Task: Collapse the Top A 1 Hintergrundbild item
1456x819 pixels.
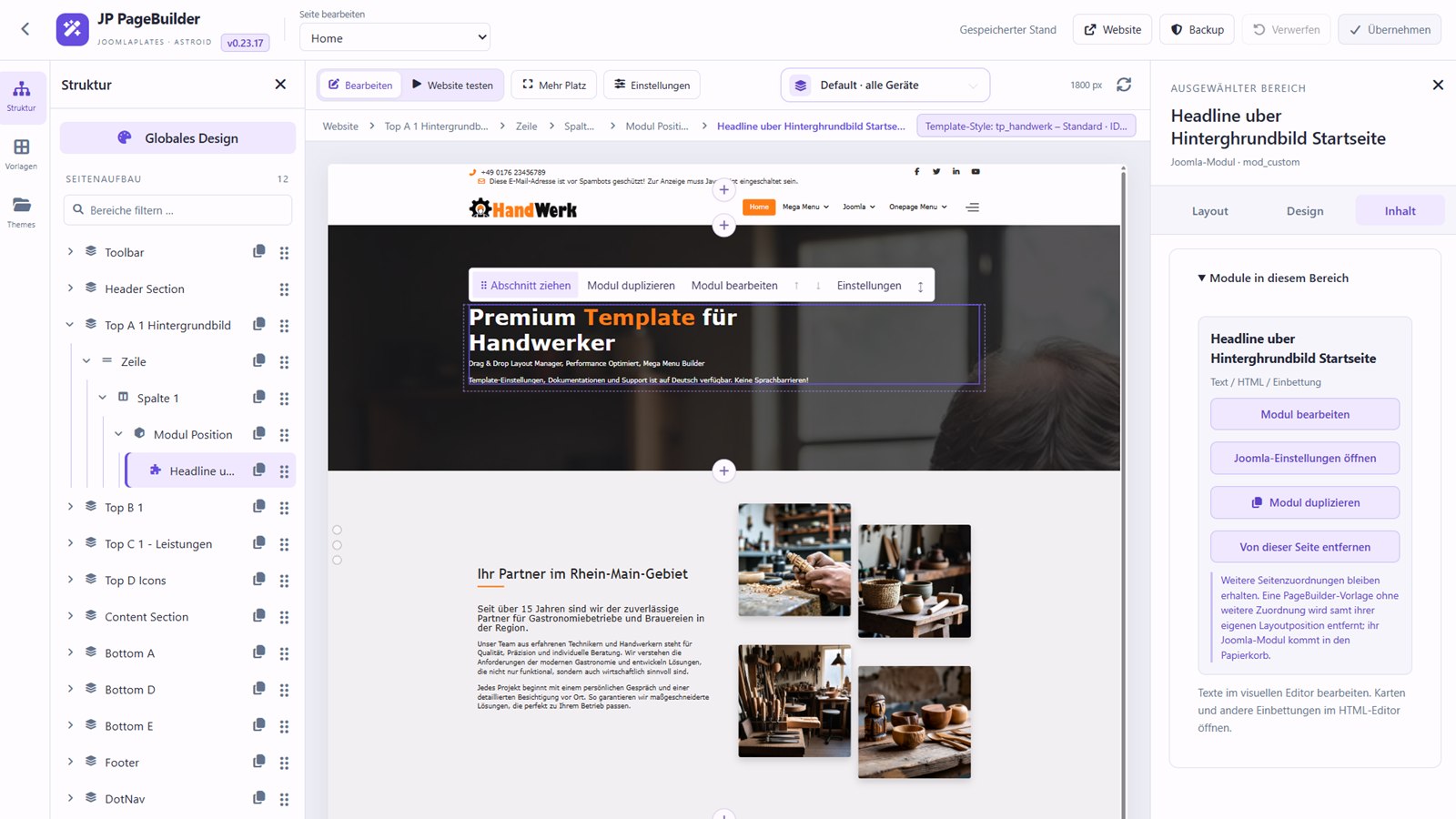Action: 70,324
